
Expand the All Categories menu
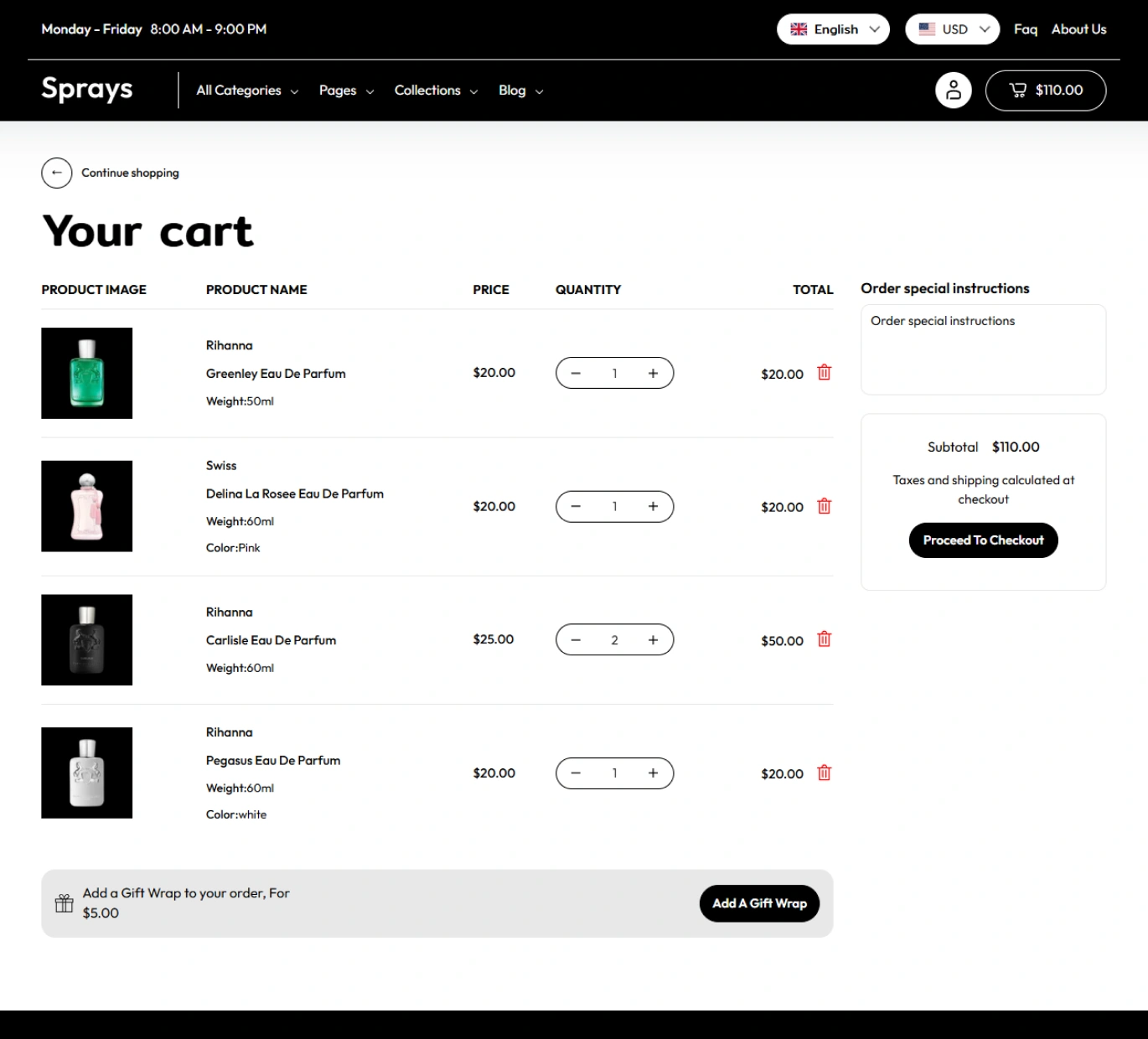pos(247,90)
